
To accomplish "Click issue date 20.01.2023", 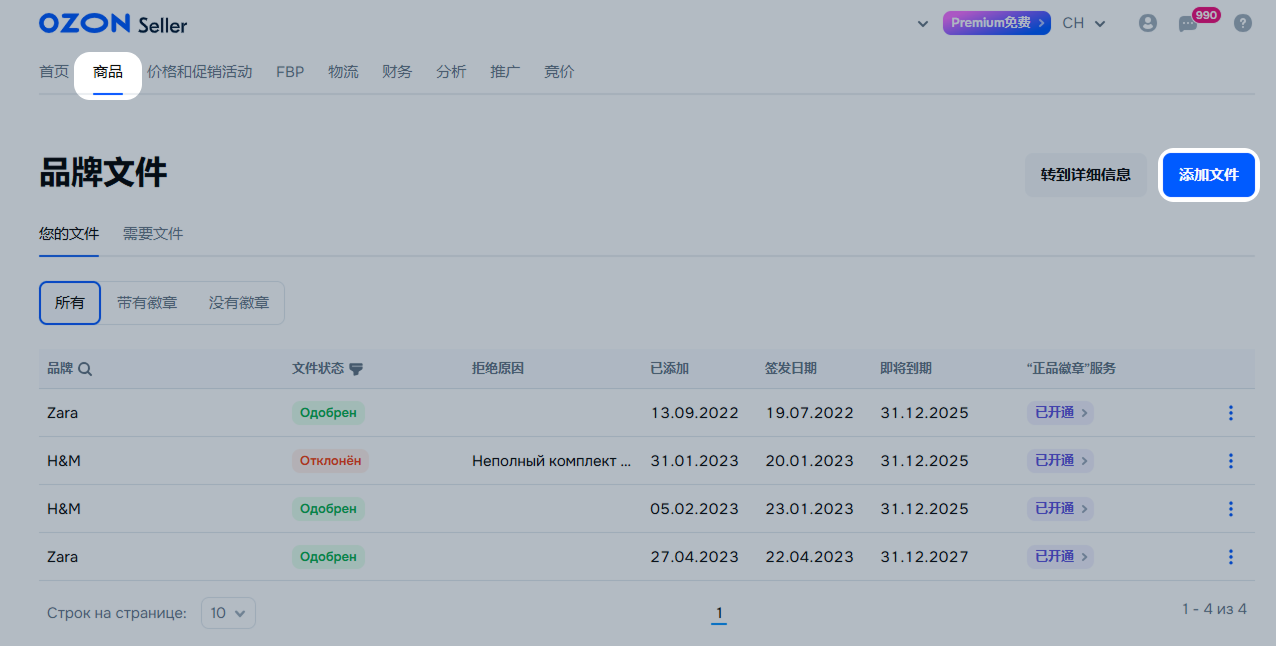I will tap(810, 461).
